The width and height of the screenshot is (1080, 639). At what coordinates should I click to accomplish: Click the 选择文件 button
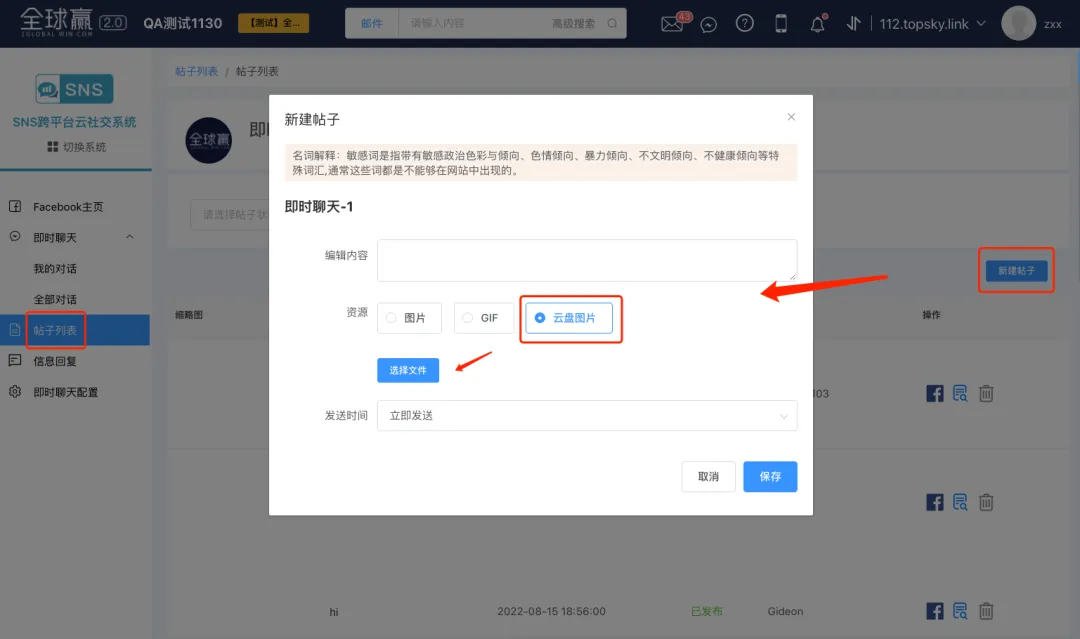pos(408,370)
